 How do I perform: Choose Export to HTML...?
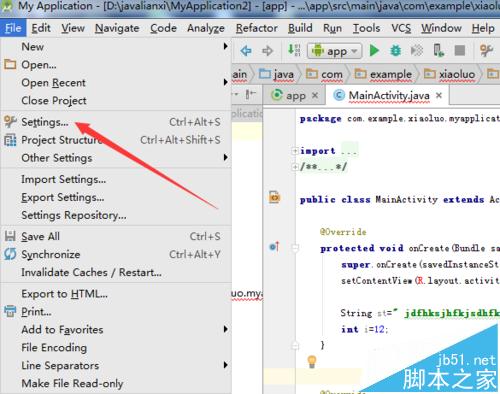click(x=116, y=294)
